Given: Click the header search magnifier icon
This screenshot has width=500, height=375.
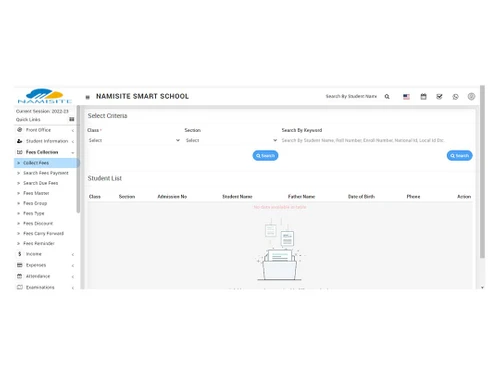Looking at the screenshot, I should click(x=387, y=97).
